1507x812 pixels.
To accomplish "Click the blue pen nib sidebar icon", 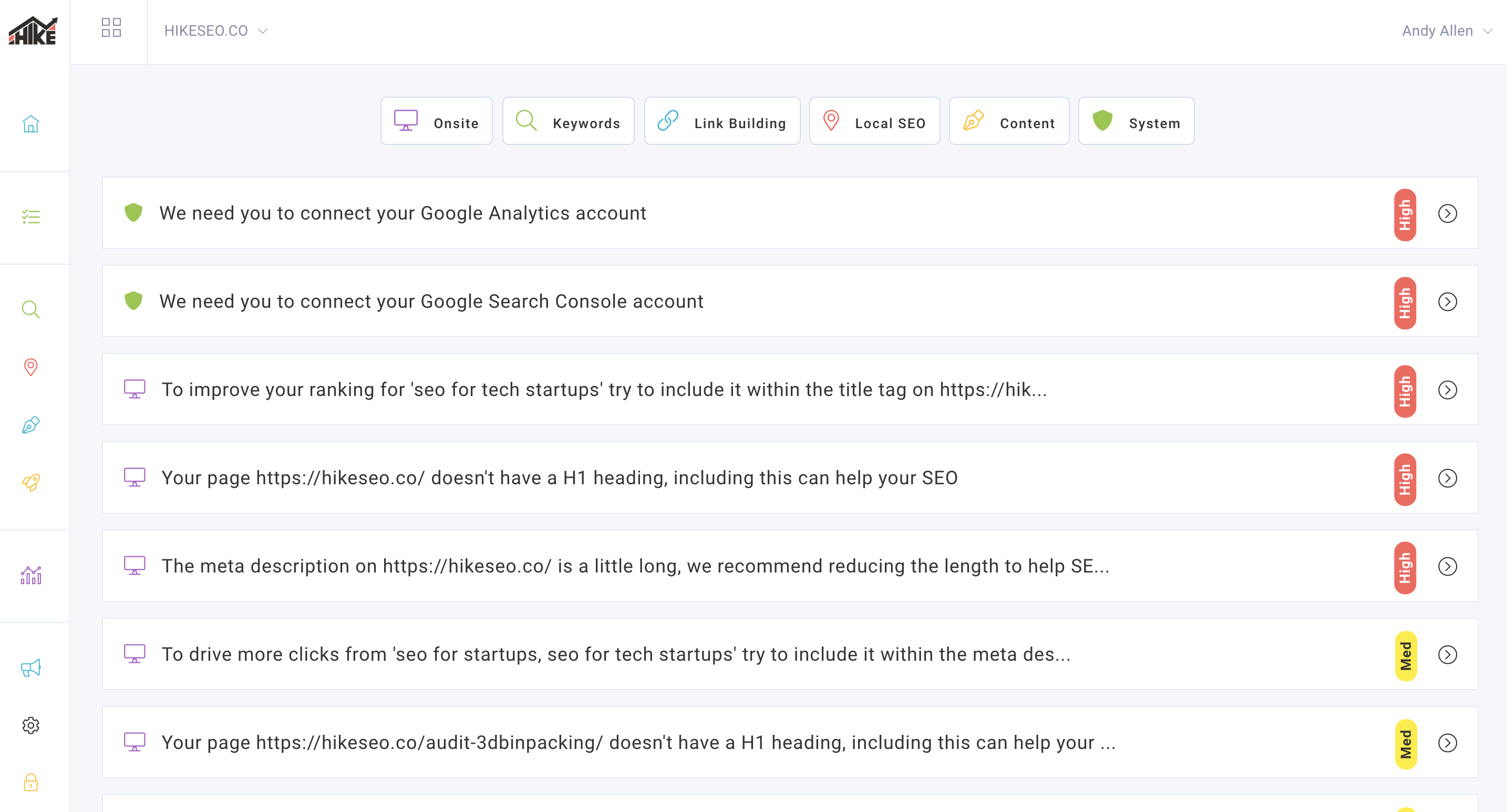I will (31, 425).
